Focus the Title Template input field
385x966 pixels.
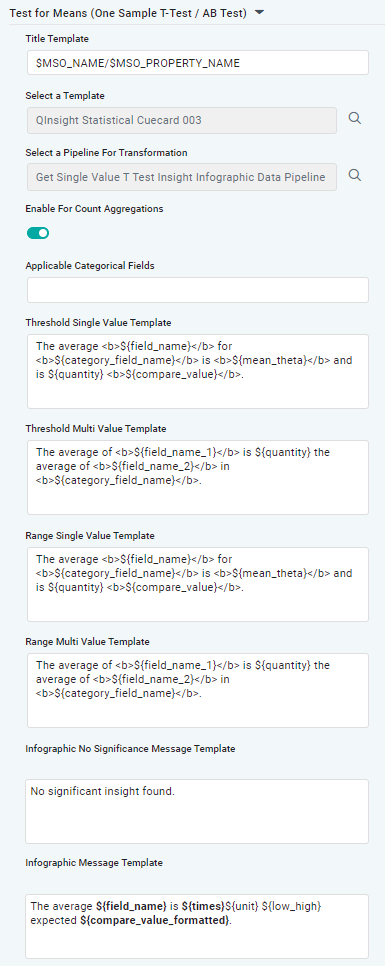click(x=198, y=63)
